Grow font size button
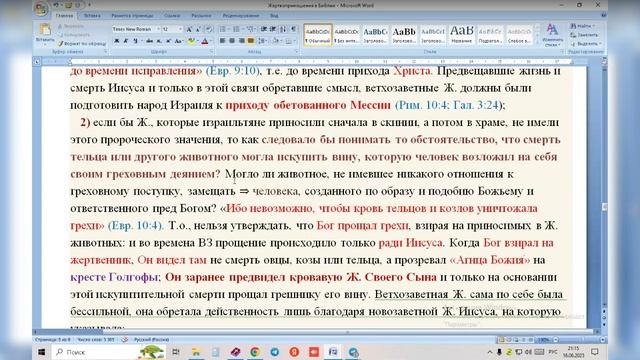 click(x=189, y=29)
